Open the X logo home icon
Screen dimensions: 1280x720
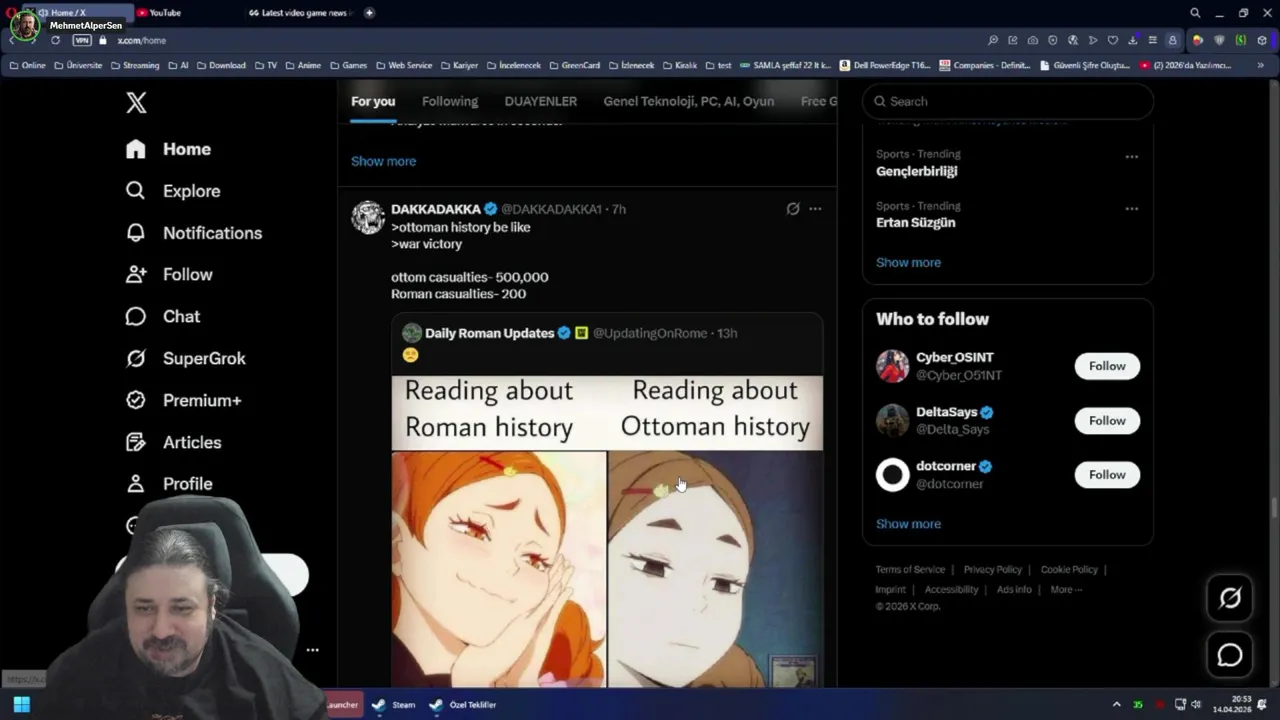click(x=136, y=102)
